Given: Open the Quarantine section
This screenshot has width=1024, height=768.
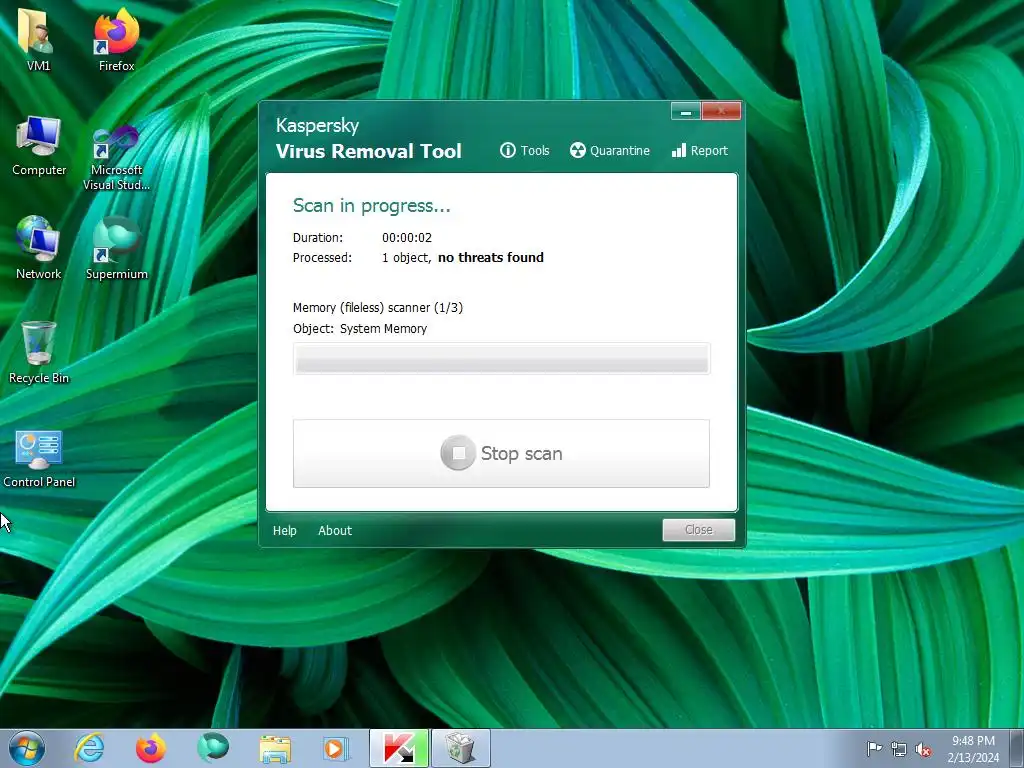Looking at the screenshot, I should pos(609,151).
